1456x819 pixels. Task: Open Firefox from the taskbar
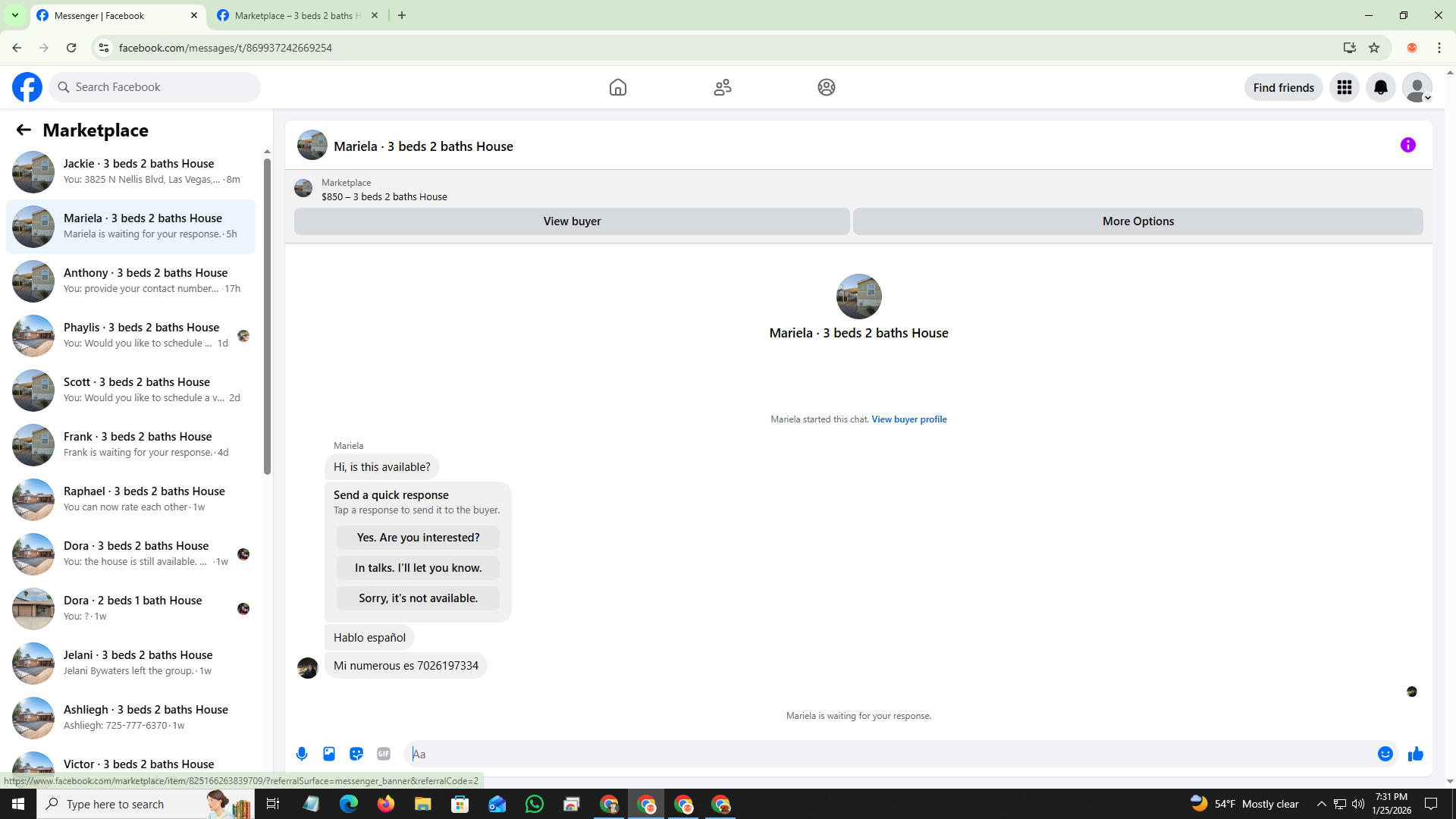[386, 804]
